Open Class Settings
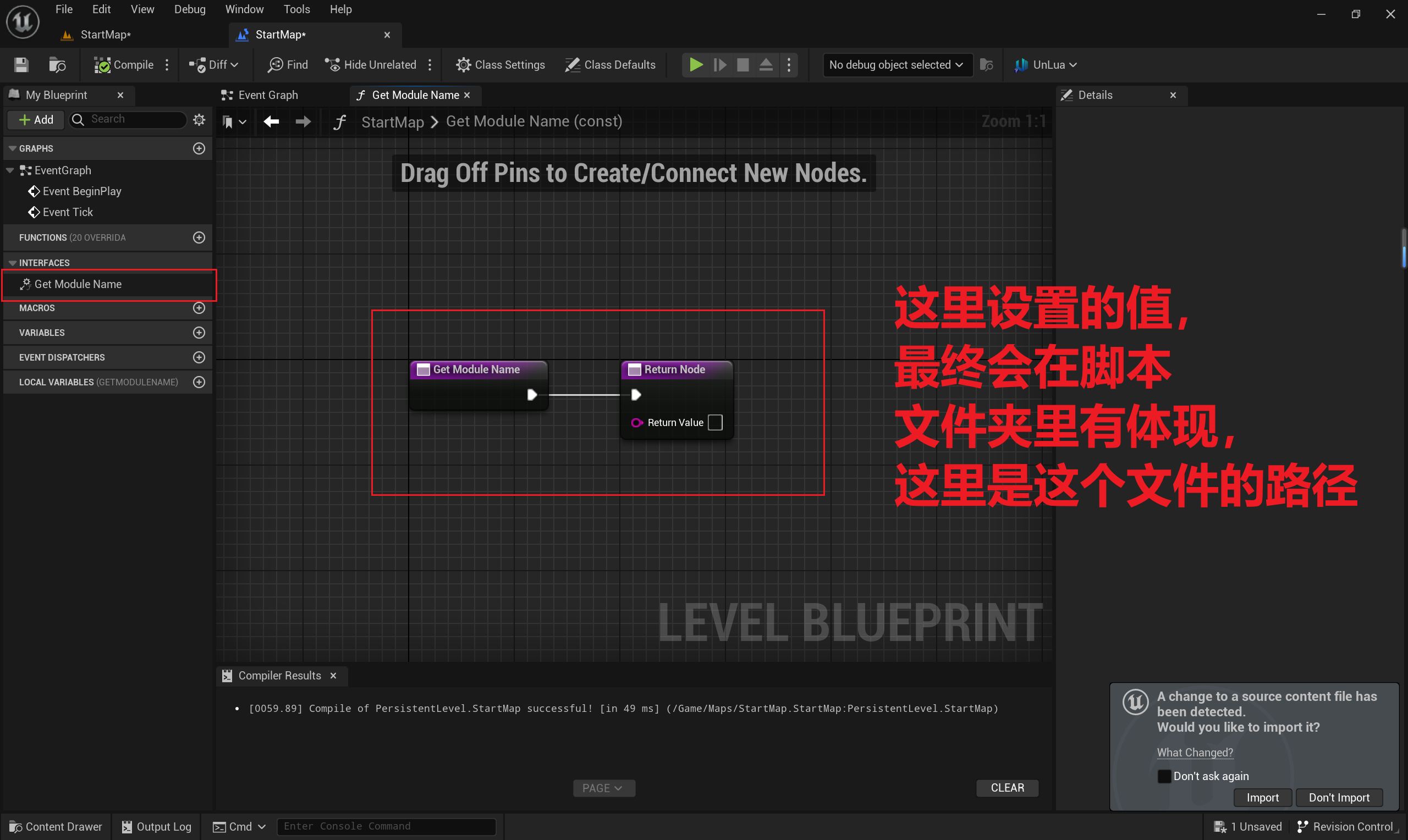Screen dimensions: 1408x840 pyautogui.click(x=500, y=65)
